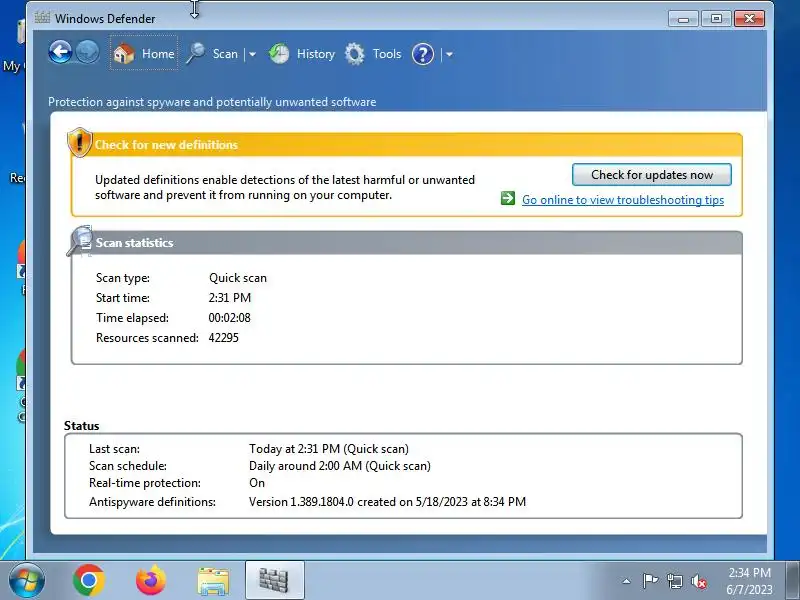Click the warning shield icon
This screenshot has height=600, width=800.
pyautogui.click(x=80, y=142)
